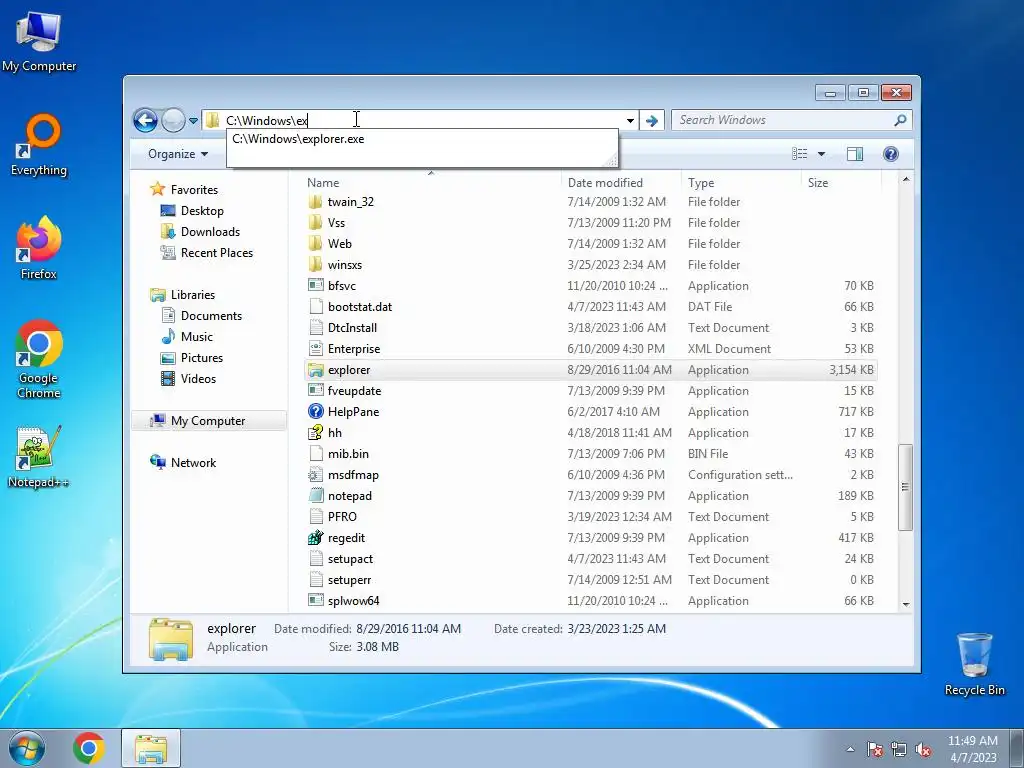Click the search magnifier icon
The image size is (1024, 768).
pyautogui.click(x=901, y=120)
